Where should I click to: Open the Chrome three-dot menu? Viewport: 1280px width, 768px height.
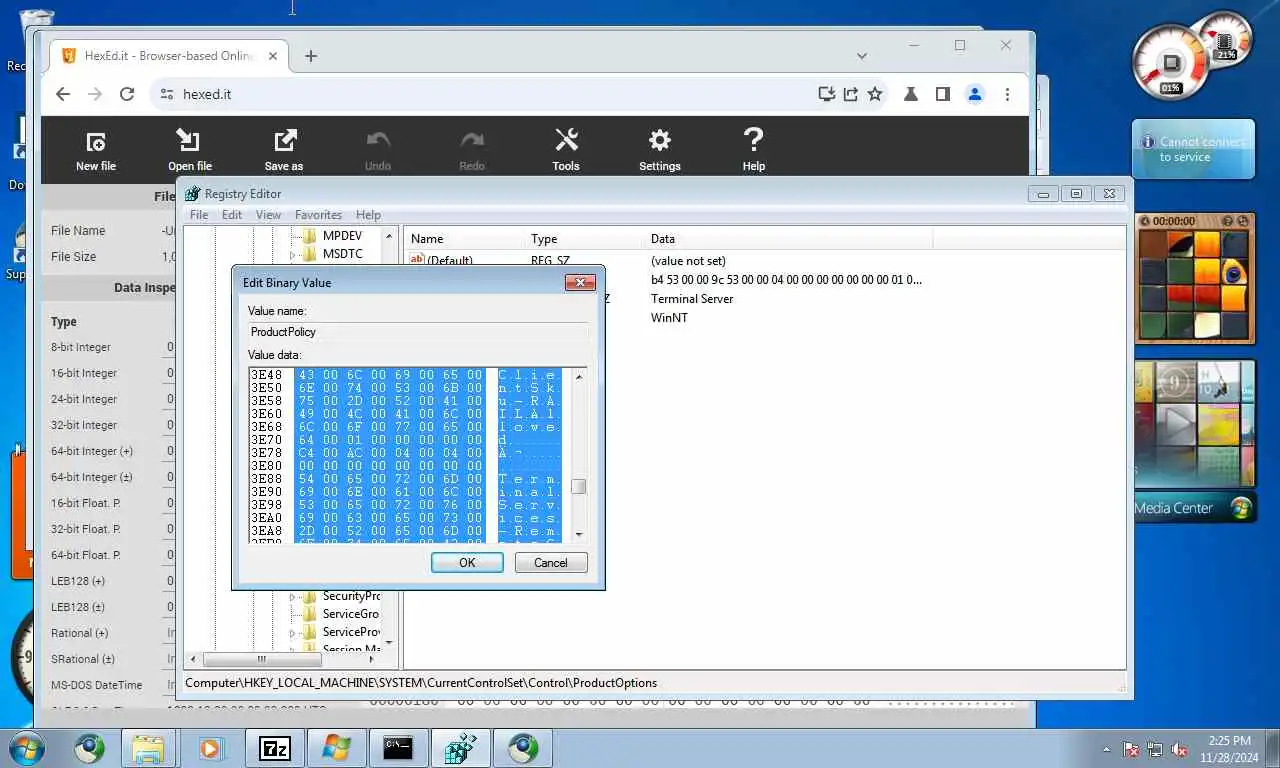pyautogui.click(x=1007, y=94)
